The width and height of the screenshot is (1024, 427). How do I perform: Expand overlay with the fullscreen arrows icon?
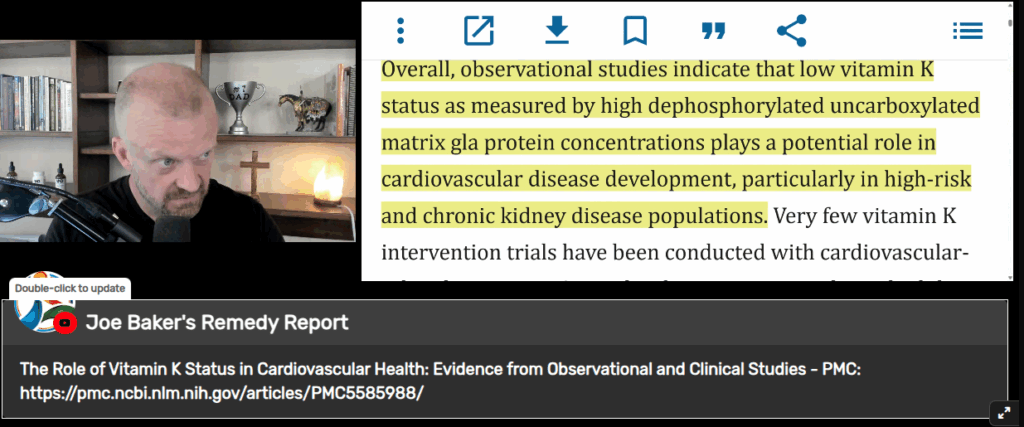click(x=1004, y=412)
